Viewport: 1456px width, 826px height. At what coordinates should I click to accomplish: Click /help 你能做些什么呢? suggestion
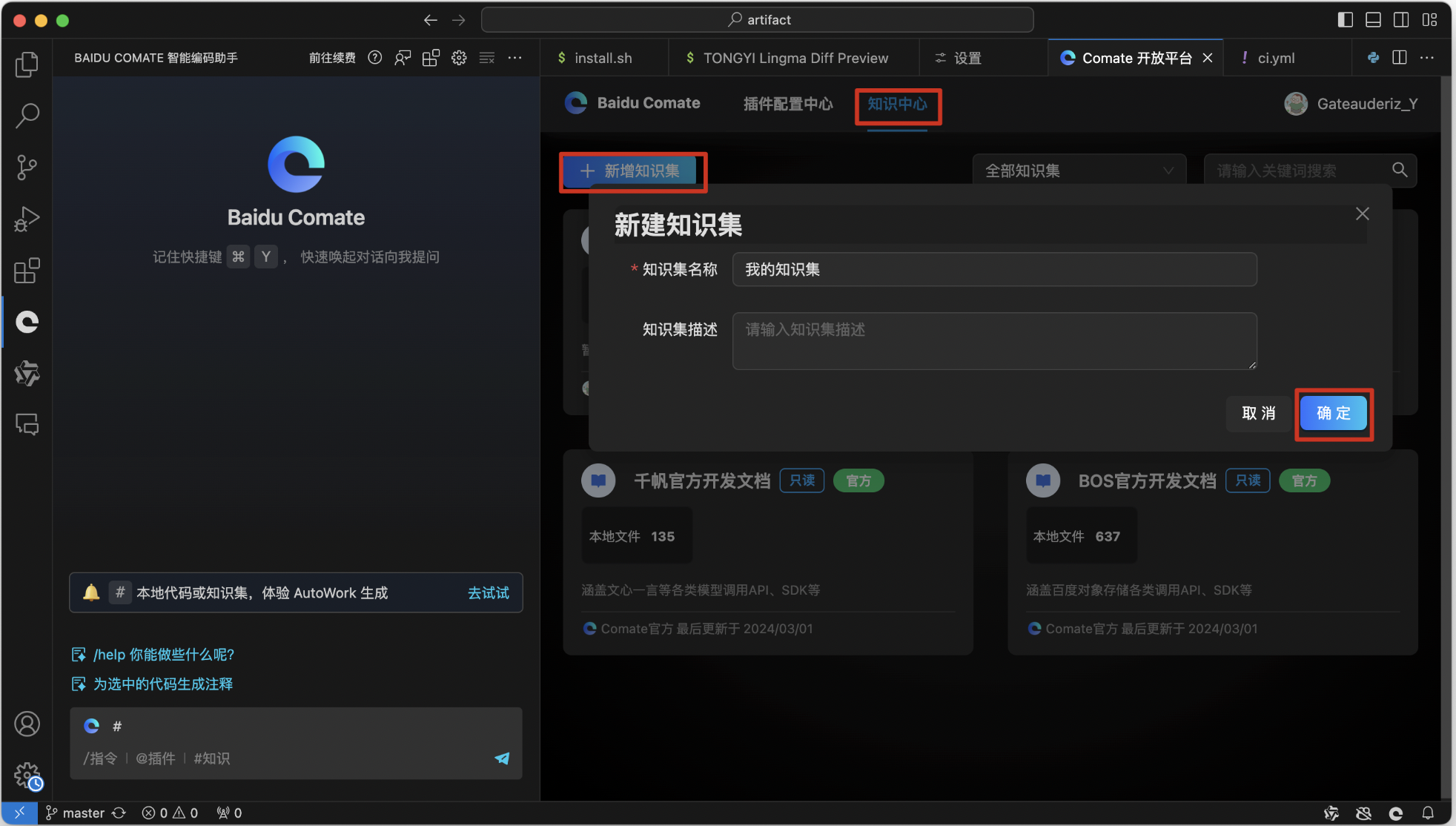(153, 655)
